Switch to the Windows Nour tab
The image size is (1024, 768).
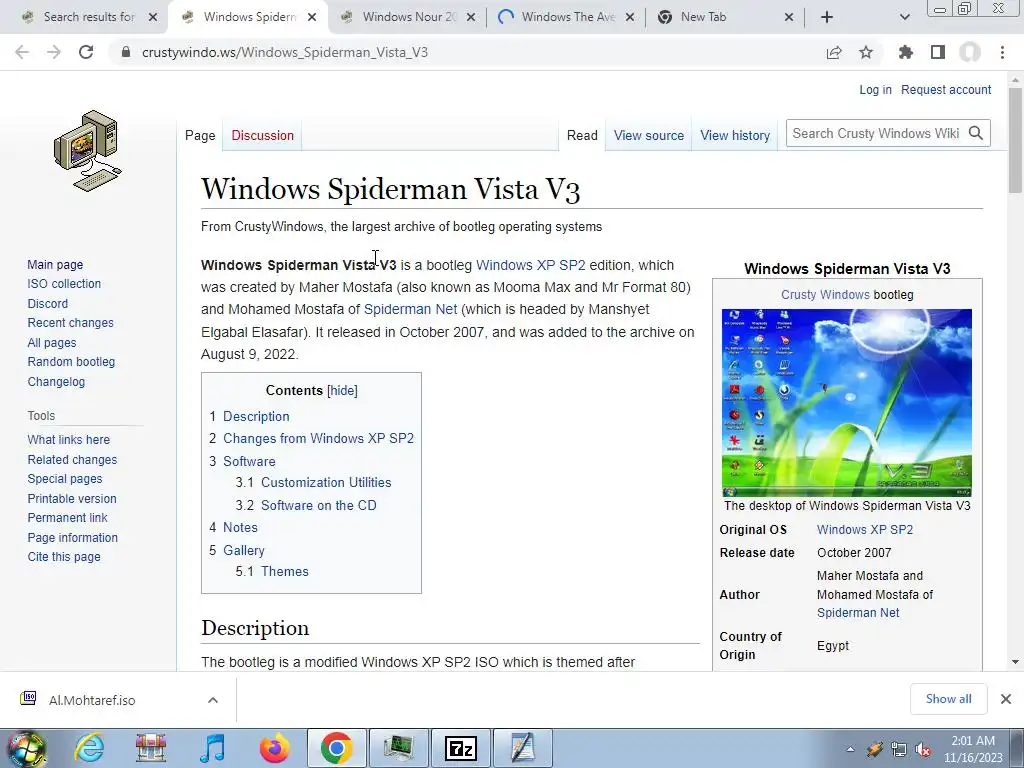[409, 17]
